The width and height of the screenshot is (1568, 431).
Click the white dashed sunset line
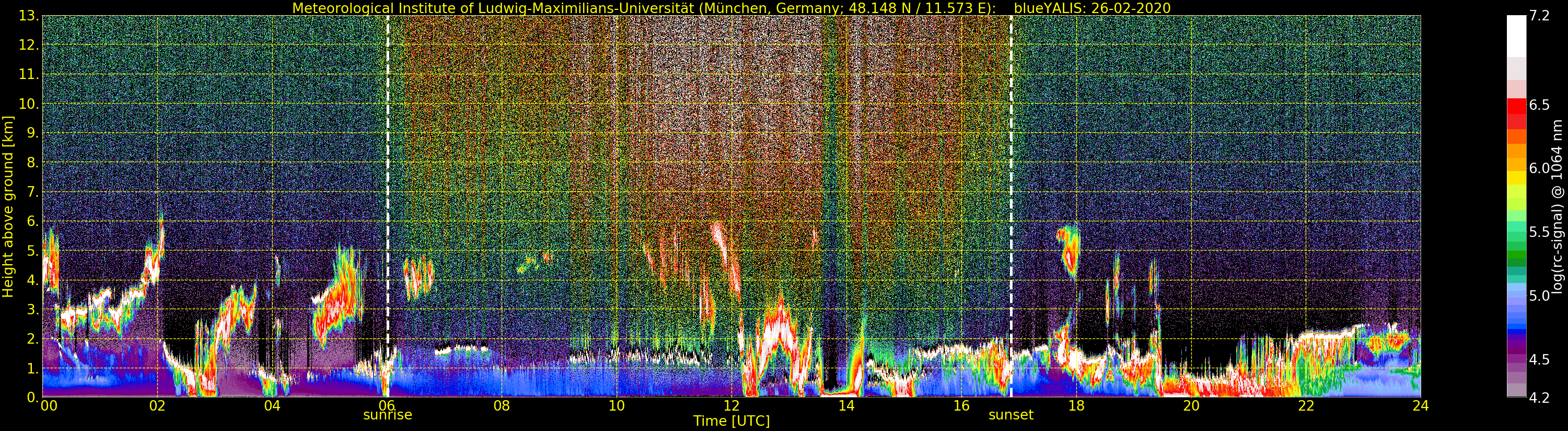click(1011, 206)
